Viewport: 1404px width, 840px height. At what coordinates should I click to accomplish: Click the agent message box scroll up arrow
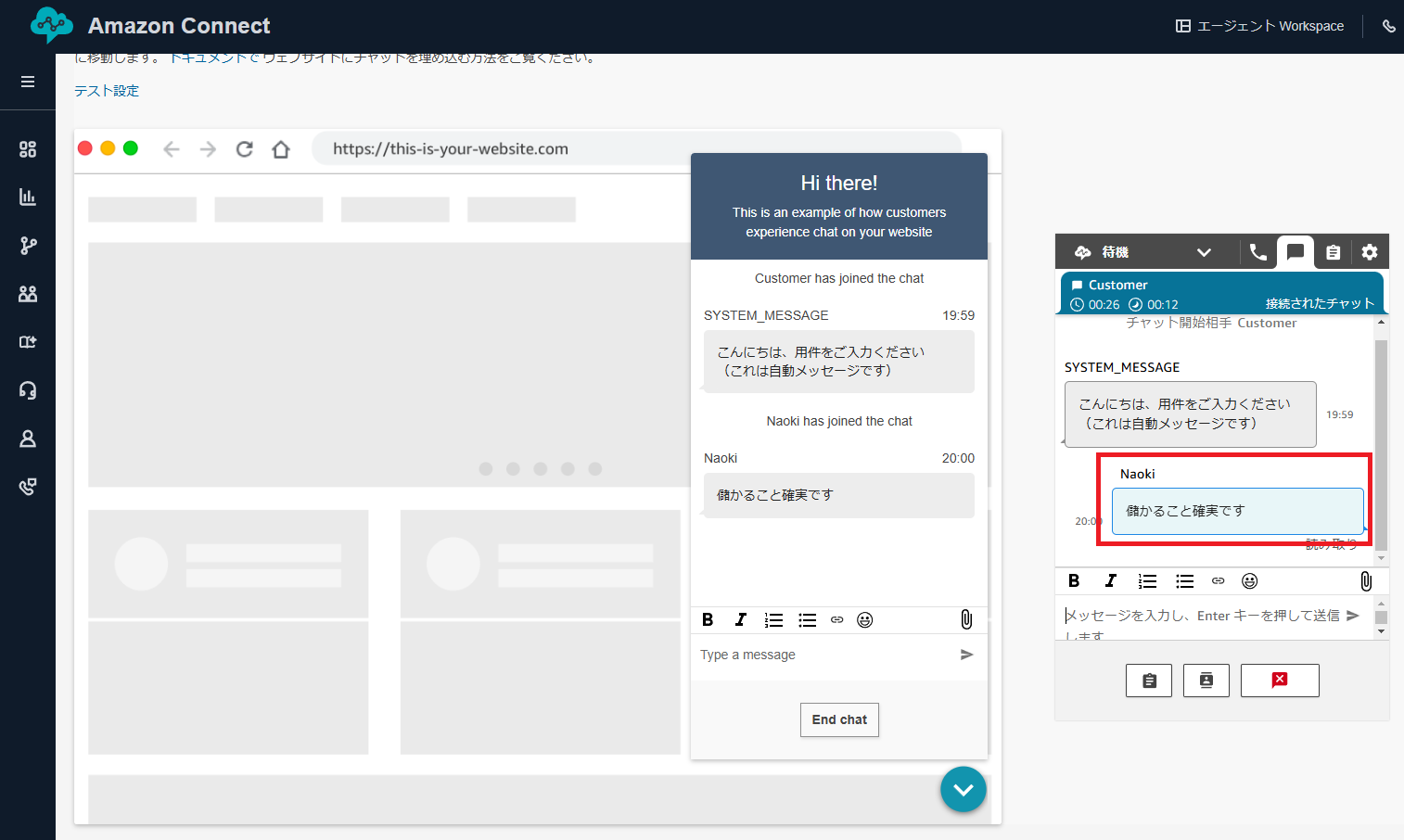[x=1381, y=604]
